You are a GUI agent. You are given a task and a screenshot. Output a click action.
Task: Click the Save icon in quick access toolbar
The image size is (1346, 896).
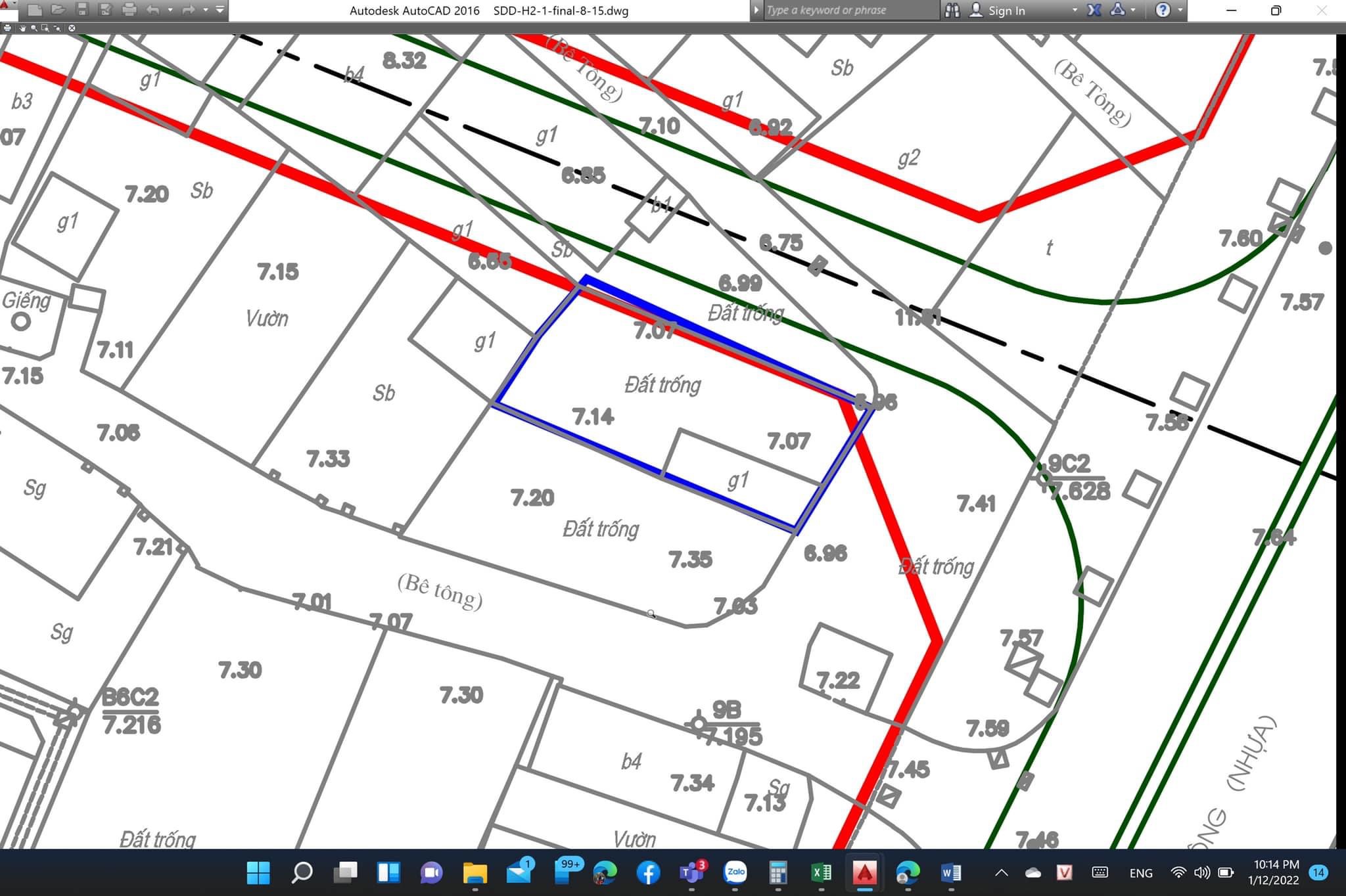coord(82,10)
